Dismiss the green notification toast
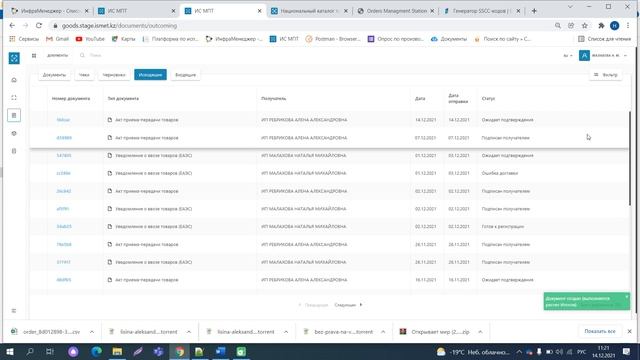This screenshot has height=360, width=640. pos(627,297)
